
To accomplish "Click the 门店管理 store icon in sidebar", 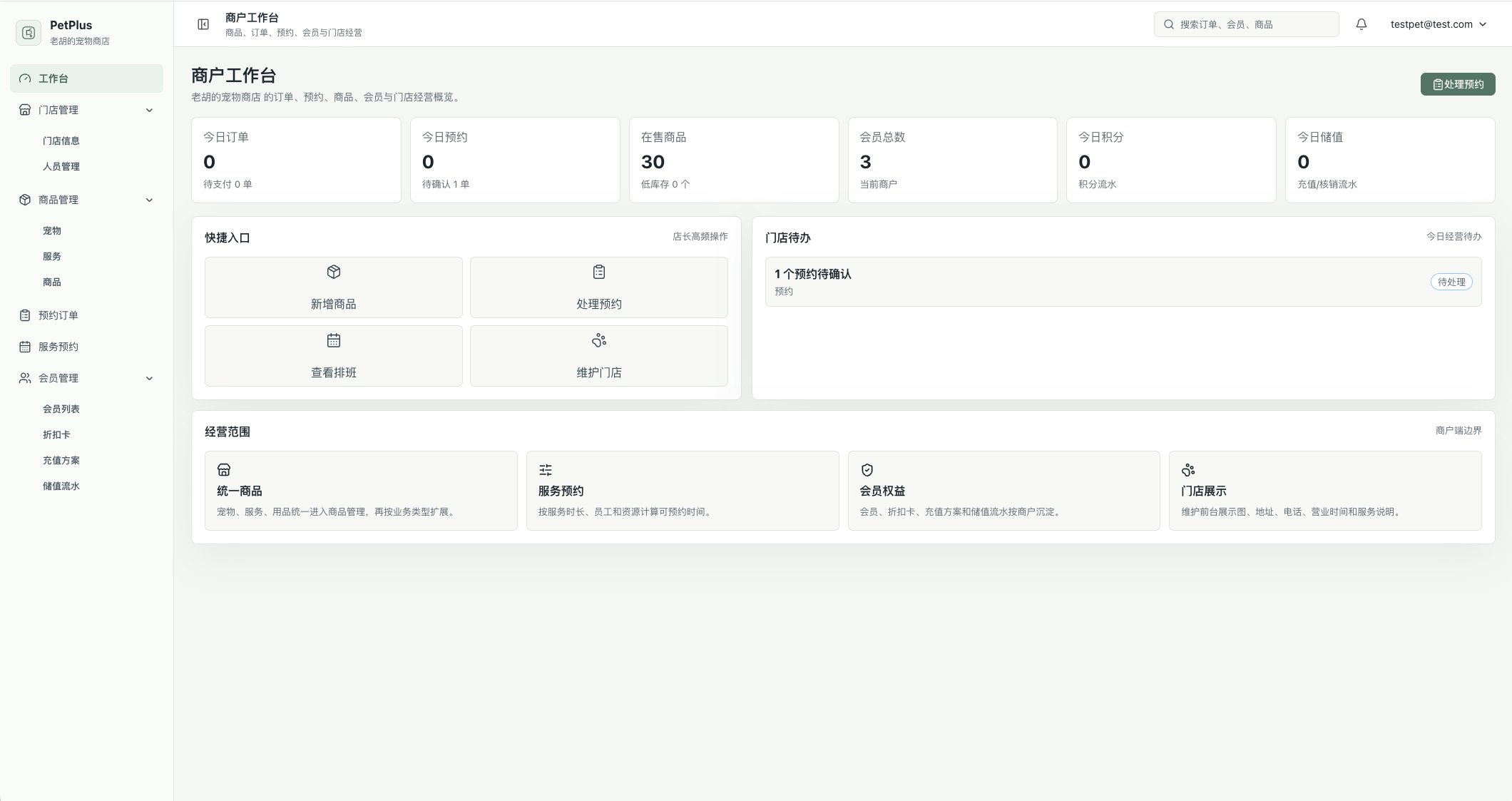I will 25,110.
